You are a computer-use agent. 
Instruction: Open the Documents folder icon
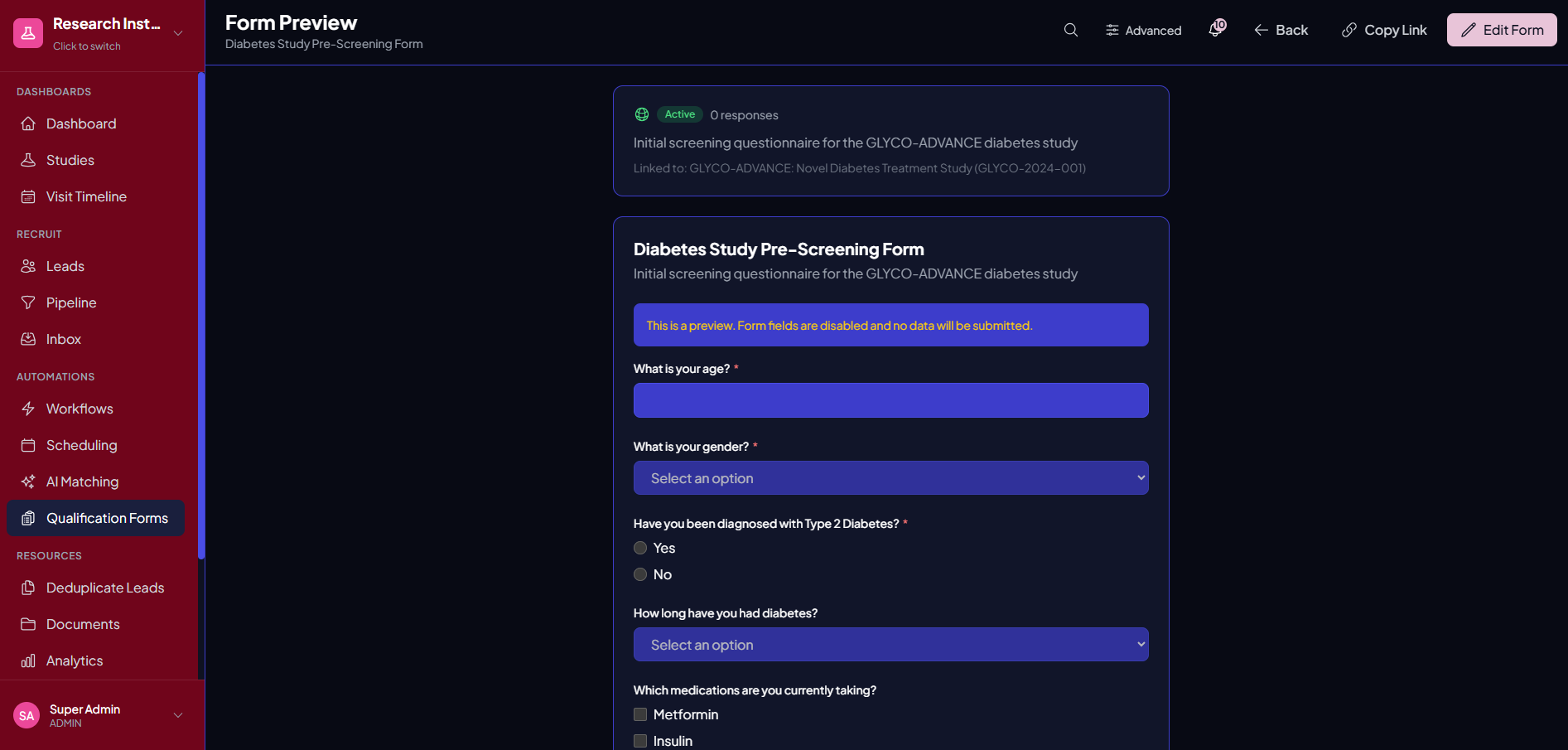point(28,624)
